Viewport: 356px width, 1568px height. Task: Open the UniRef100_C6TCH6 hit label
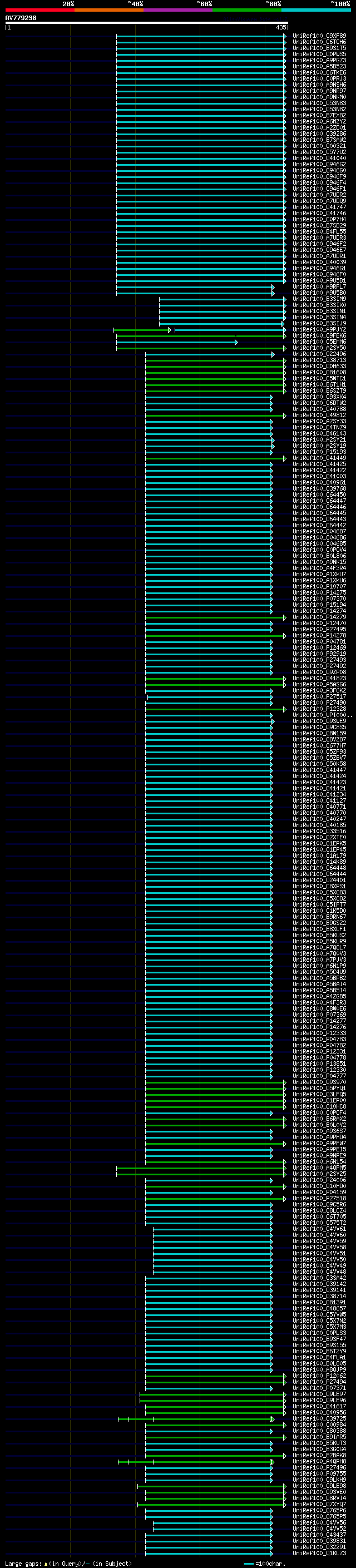click(319, 42)
